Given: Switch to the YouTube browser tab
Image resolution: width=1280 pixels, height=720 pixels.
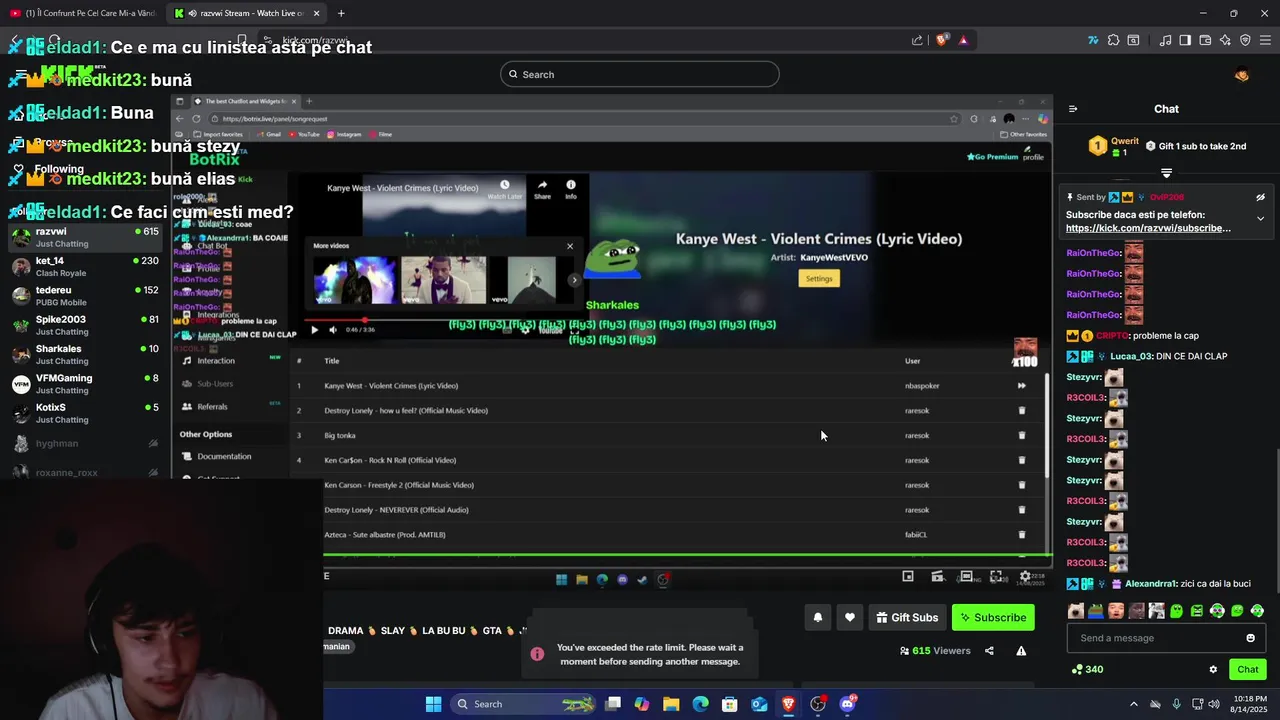Looking at the screenshot, I should point(82,13).
